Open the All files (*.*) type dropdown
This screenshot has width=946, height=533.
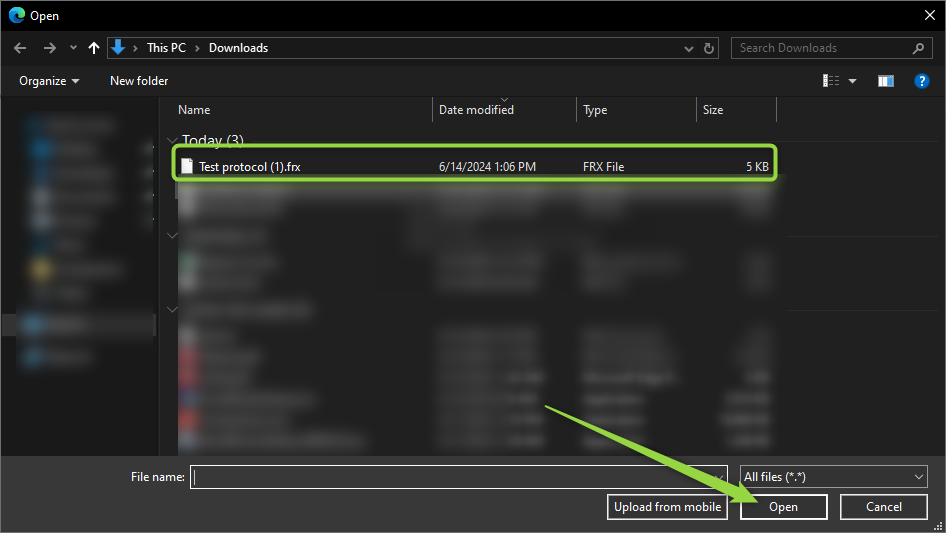click(833, 478)
